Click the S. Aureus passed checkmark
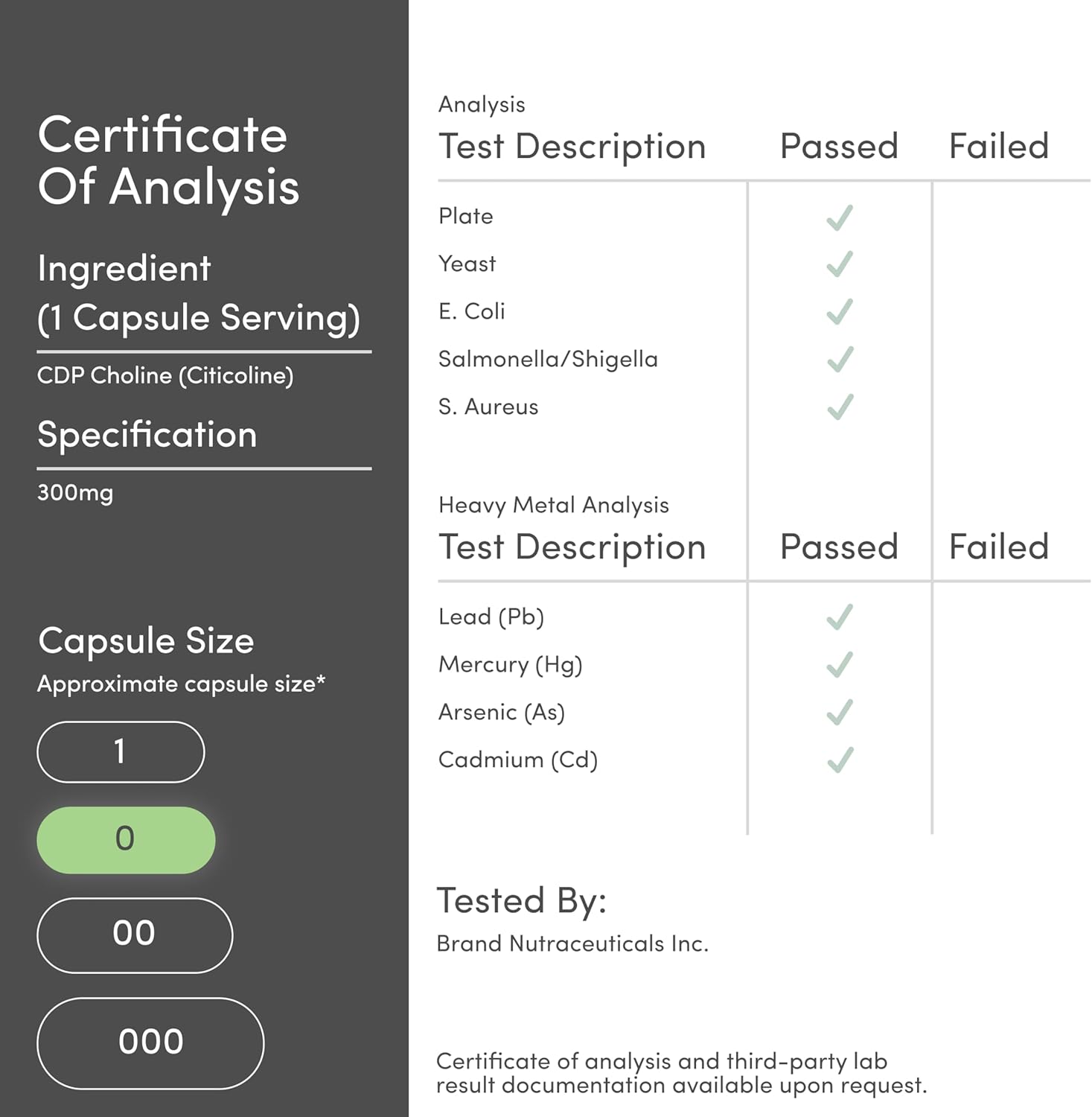The width and height of the screenshot is (1092, 1117). coord(840,407)
